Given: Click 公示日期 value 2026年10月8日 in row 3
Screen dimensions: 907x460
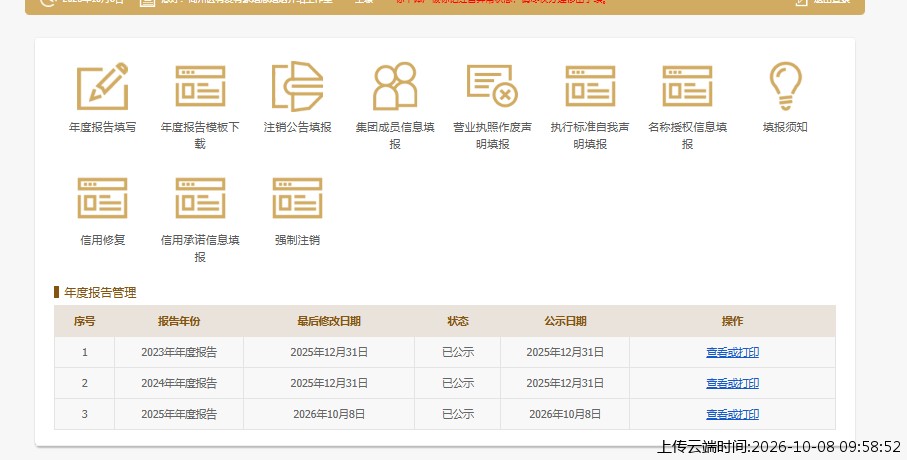Looking at the screenshot, I should 565,414.
